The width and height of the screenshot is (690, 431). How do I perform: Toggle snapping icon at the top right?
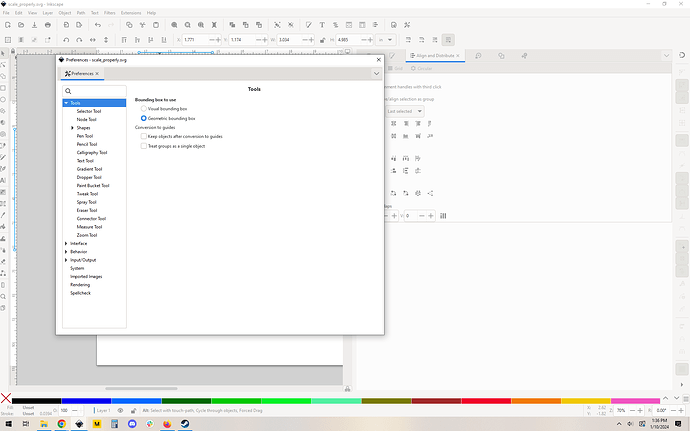[x=682, y=55]
